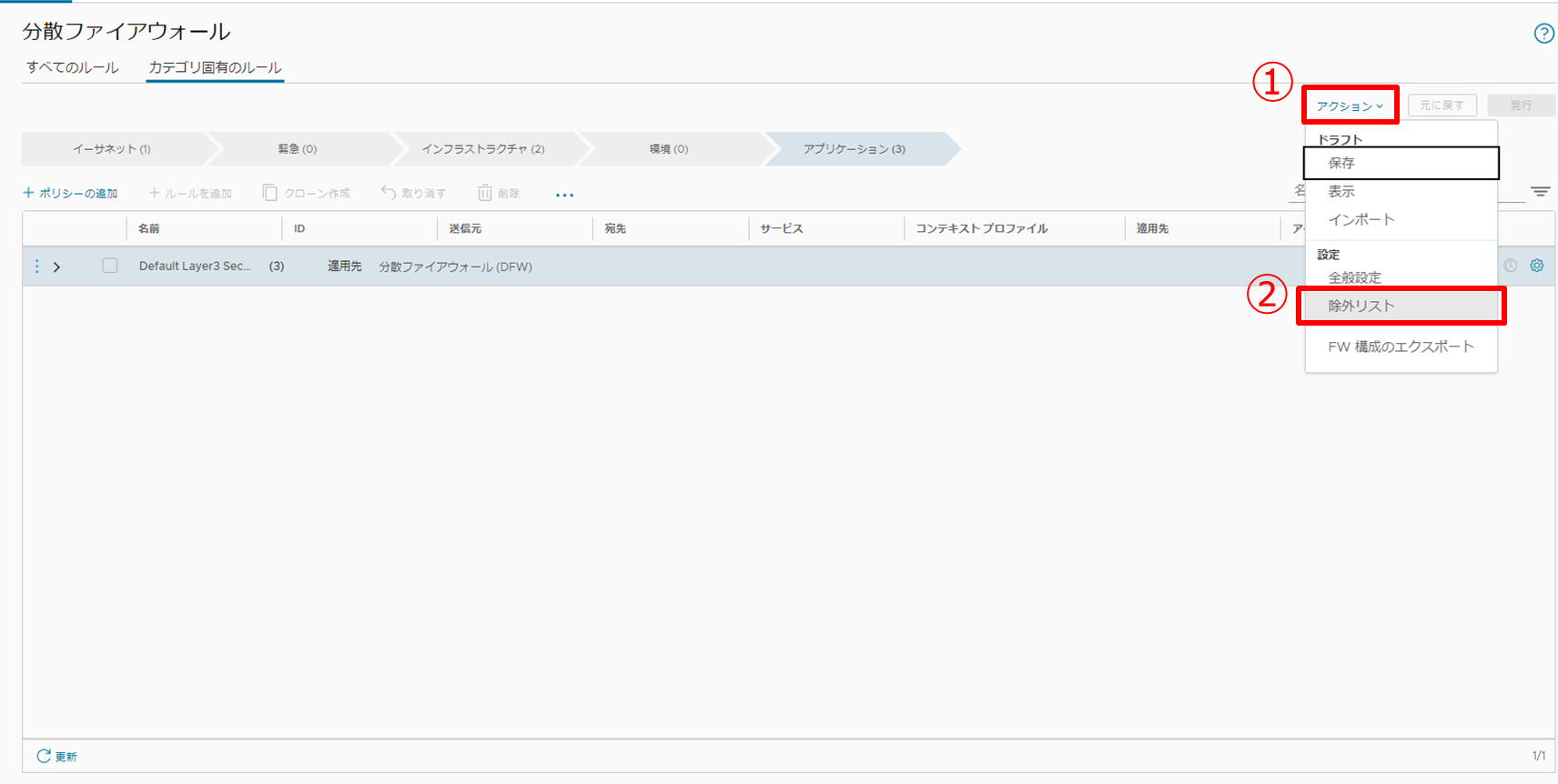Image resolution: width=1558 pixels, height=784 pixels.
Task: Check the Default Layer3 Section checkbox
Action: click(110, 266)
